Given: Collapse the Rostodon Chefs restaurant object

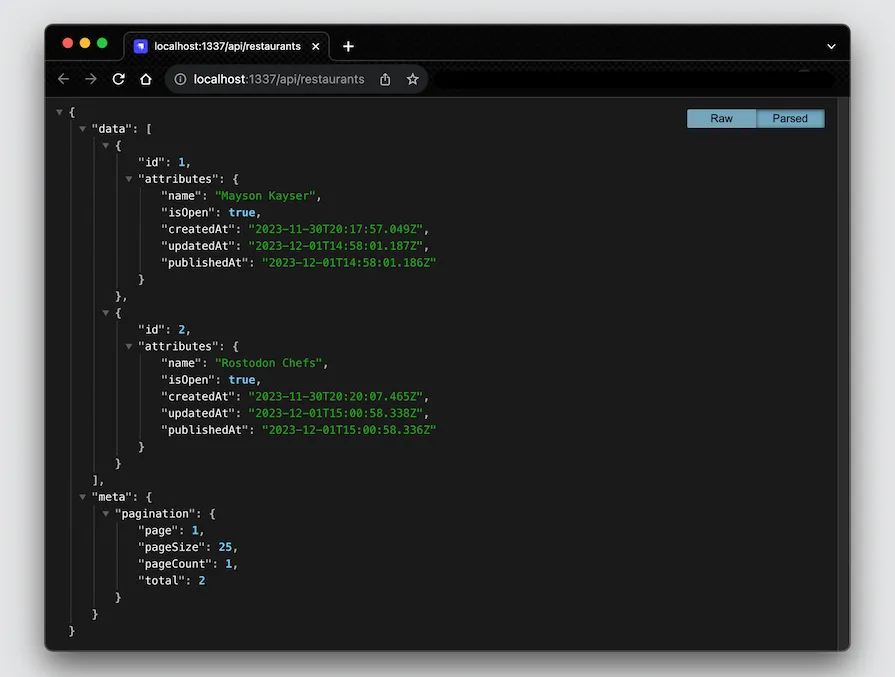Looking at the screenshot, I should click(x=106, y=312).
